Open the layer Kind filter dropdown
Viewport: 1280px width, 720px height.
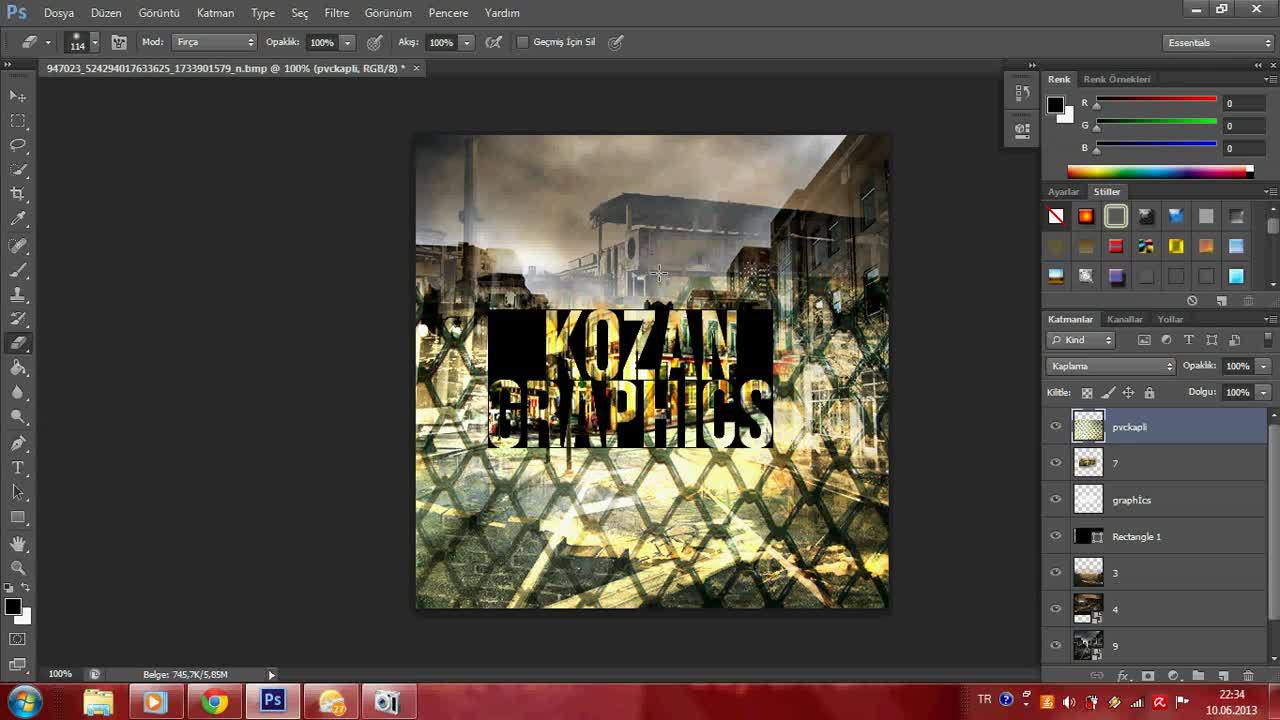(x=1081, y=340)
